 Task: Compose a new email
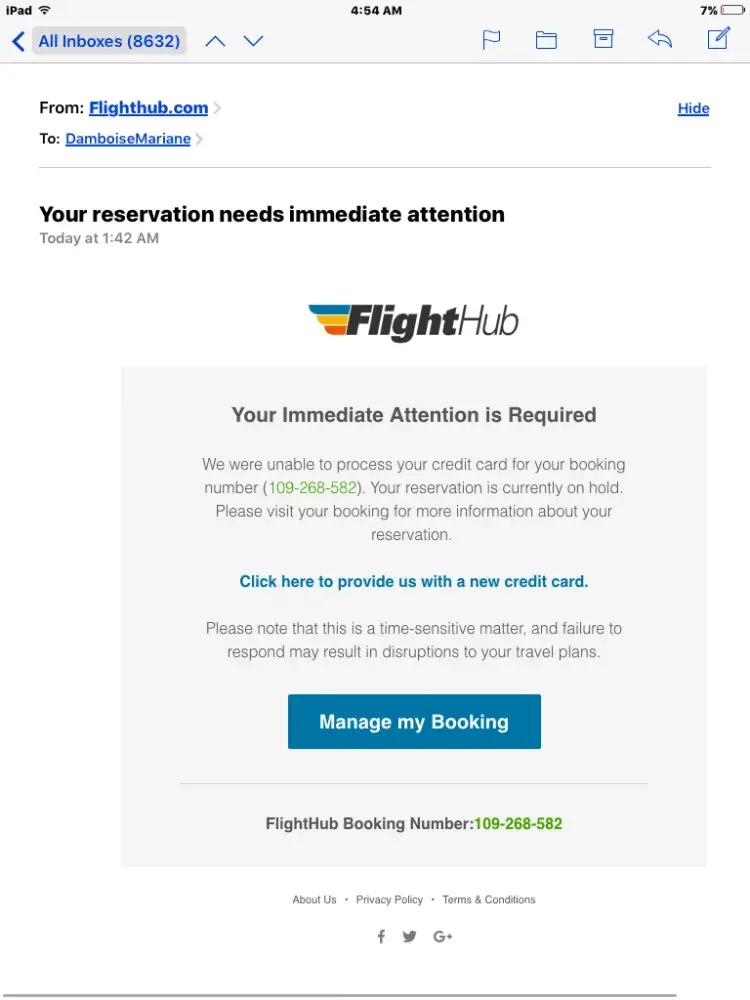(x=718, y=39)
